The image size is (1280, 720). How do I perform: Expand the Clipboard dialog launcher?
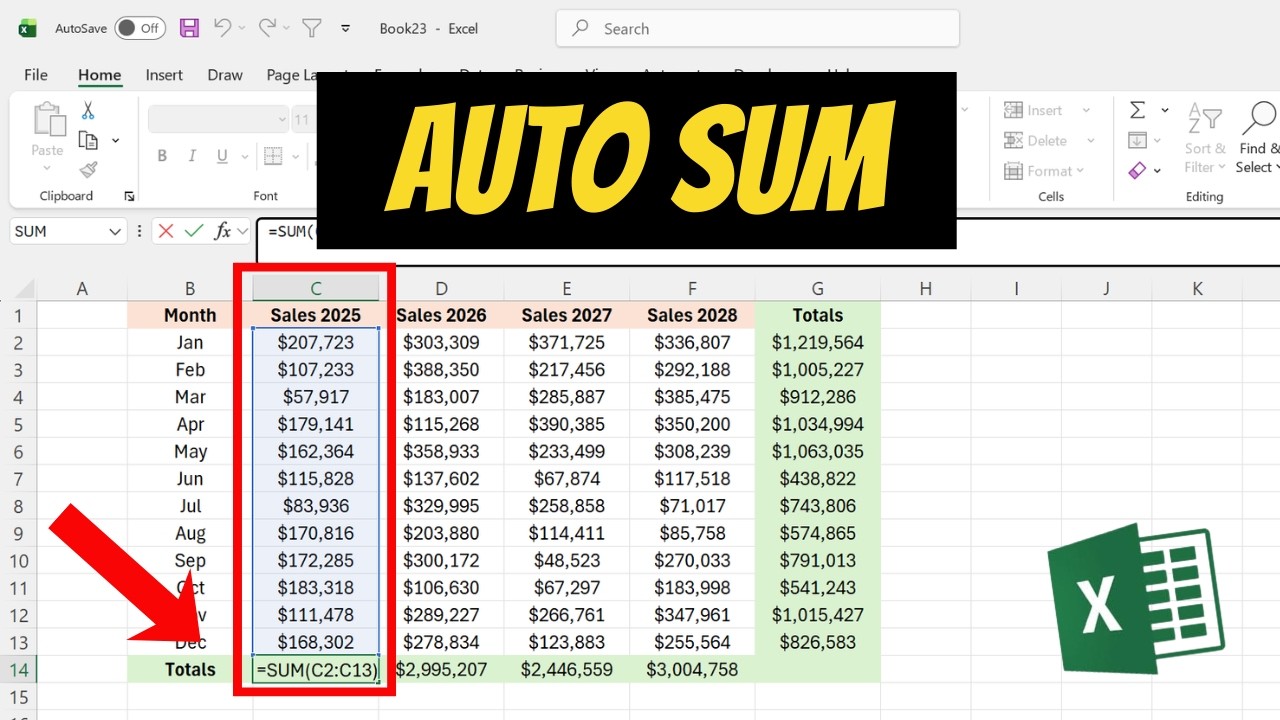(x=129, y=196)
